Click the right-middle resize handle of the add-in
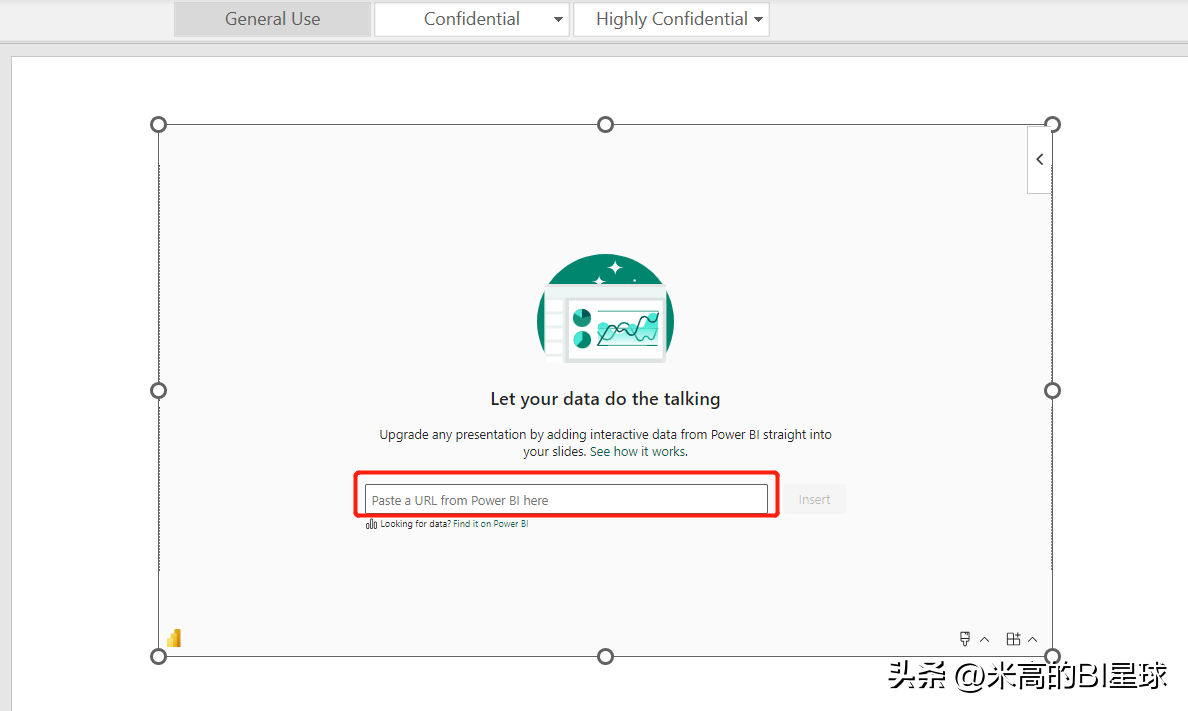The width and height of the screenshot is (1188, 711). coord(1052,390)
